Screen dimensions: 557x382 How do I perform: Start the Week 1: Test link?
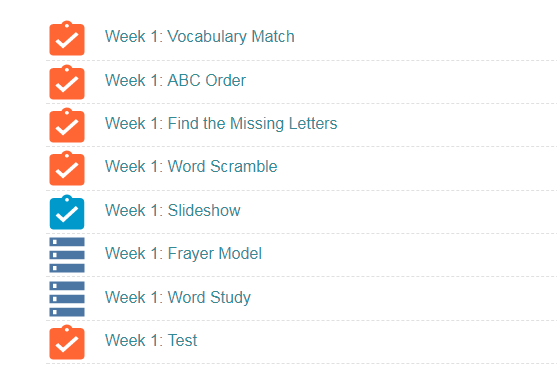coord(151,340)
